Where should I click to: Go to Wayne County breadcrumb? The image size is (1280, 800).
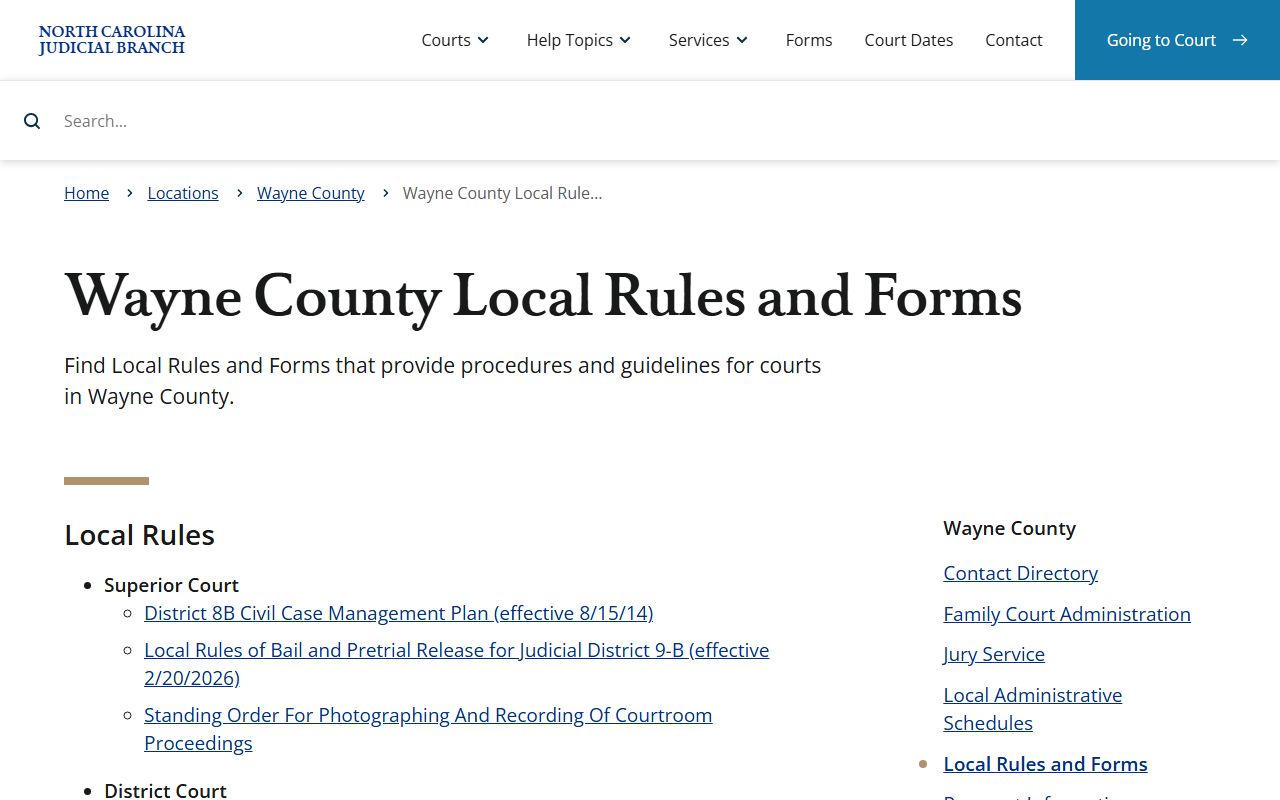tap(311, 193)
